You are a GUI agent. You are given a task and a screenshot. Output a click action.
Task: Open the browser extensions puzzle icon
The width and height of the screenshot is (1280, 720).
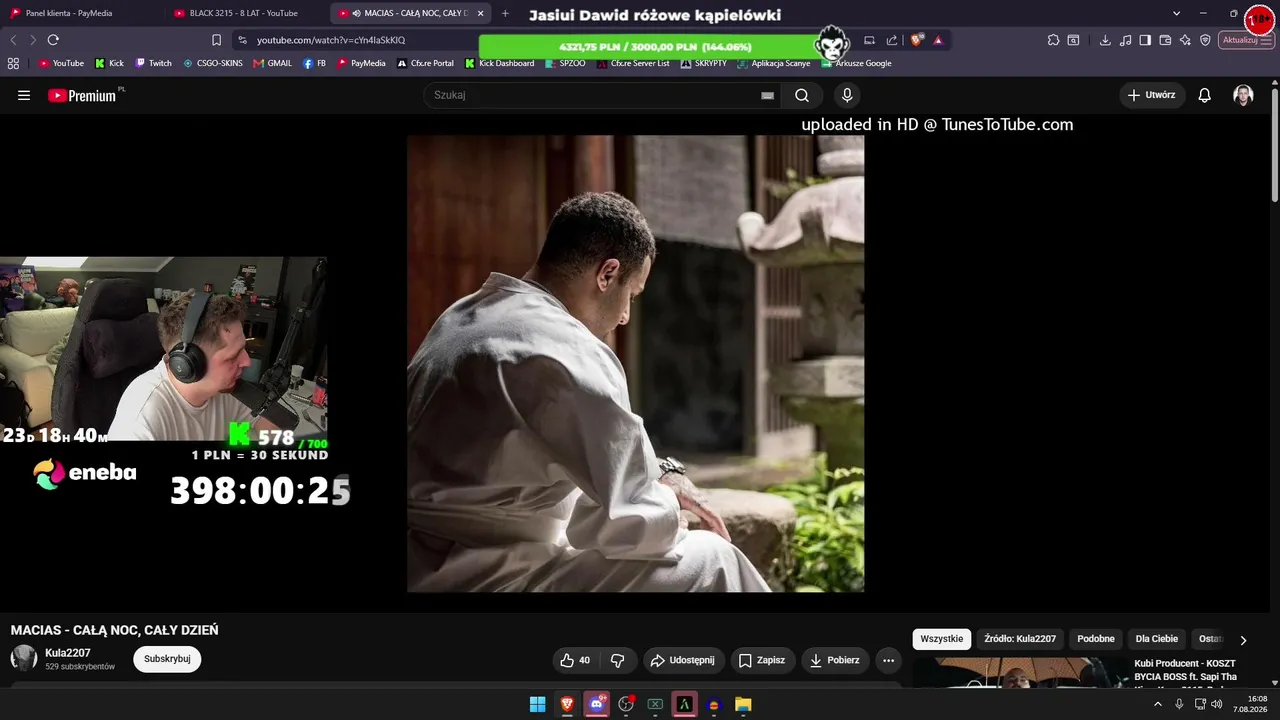(1053, 40)
